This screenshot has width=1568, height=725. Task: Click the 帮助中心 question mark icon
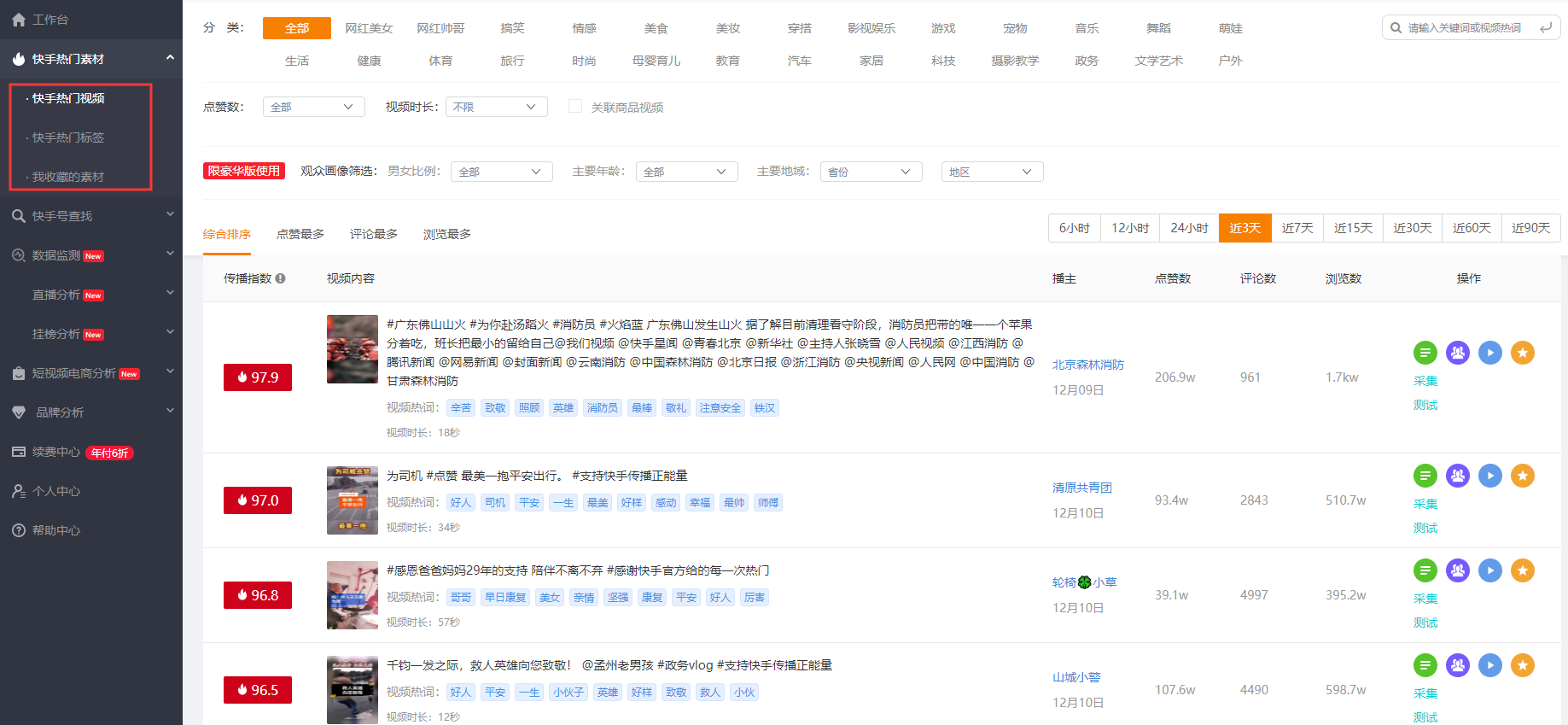tap(19, 530)
